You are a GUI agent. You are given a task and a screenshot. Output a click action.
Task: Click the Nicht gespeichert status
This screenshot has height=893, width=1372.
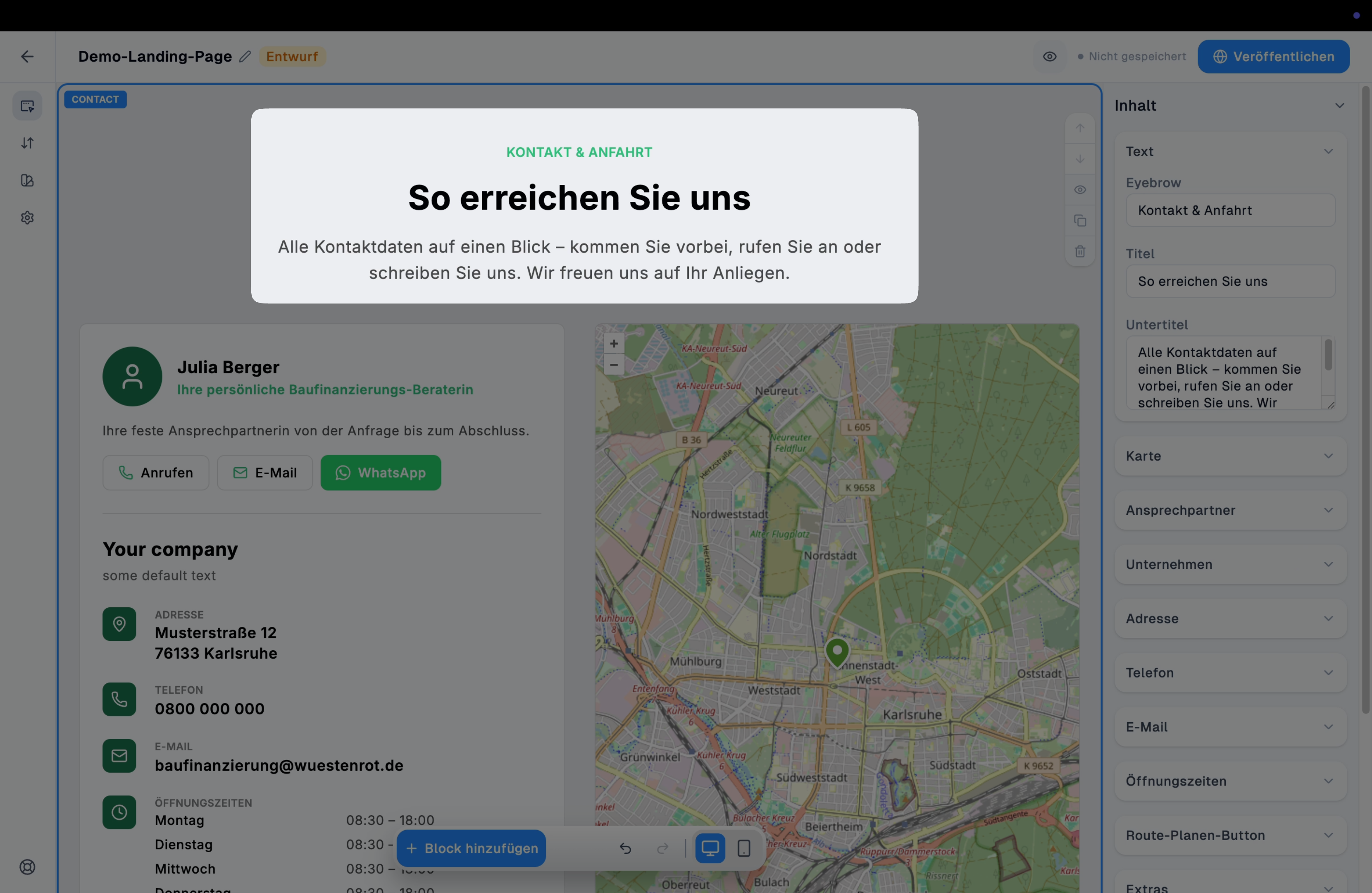(1131, 57)
